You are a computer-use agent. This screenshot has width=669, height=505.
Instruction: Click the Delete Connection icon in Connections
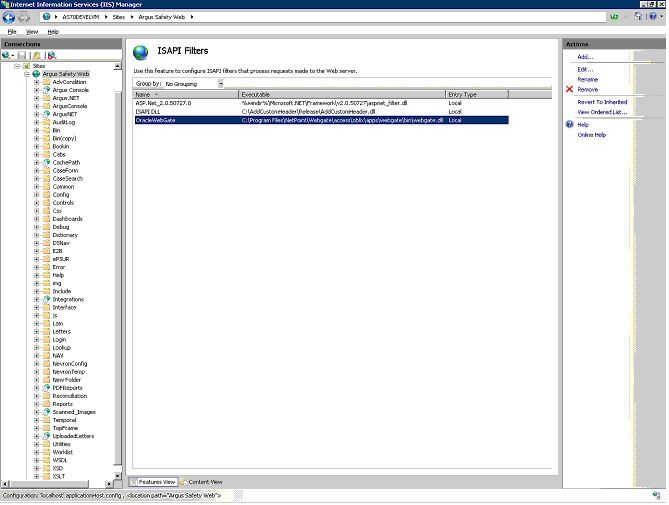click(x=52, y=55)
